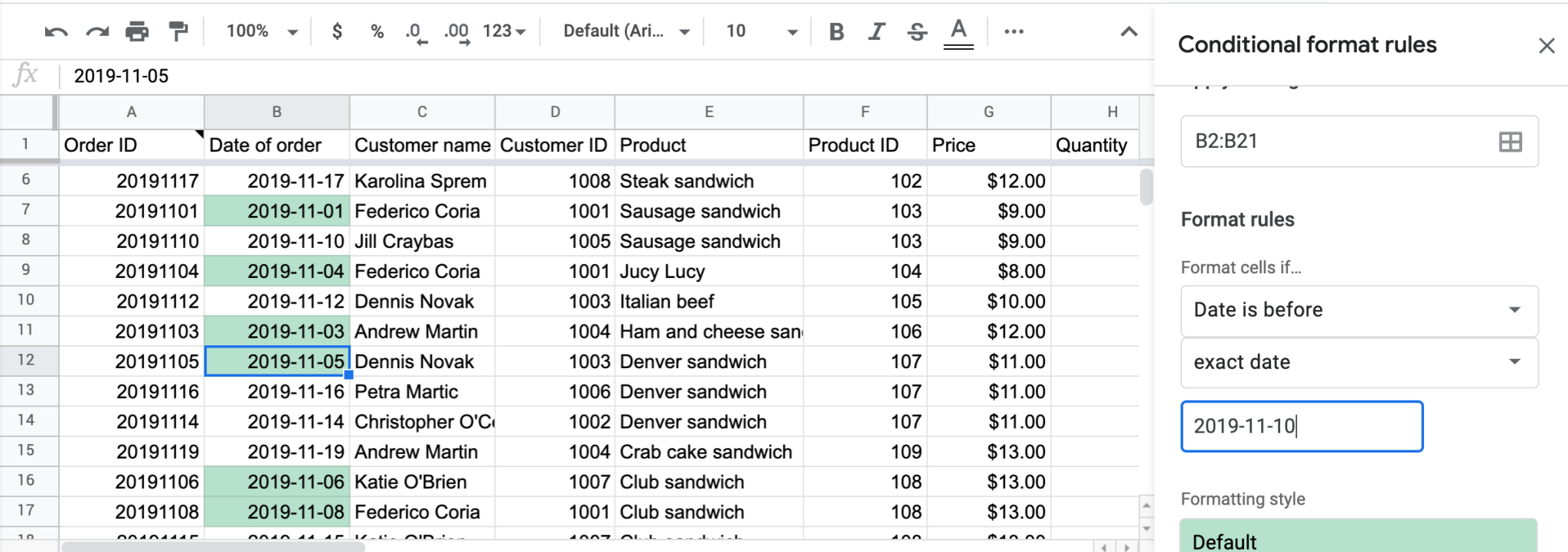
Task: Apply percent format icon
Action: tap(377, 31)
